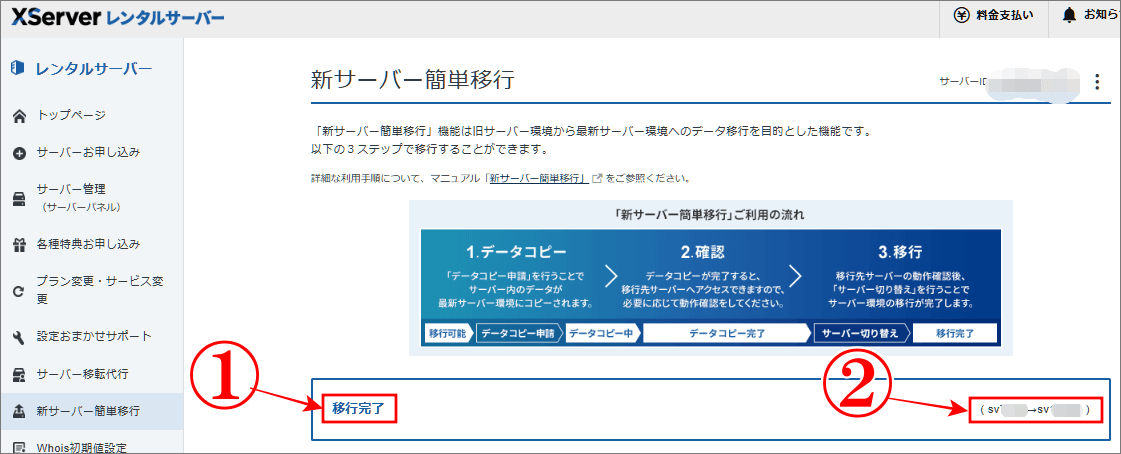The image size is (1121, 454).
Task: Click the wrench icon beside 設定おまかせサポート
Action: coord(20,337)
